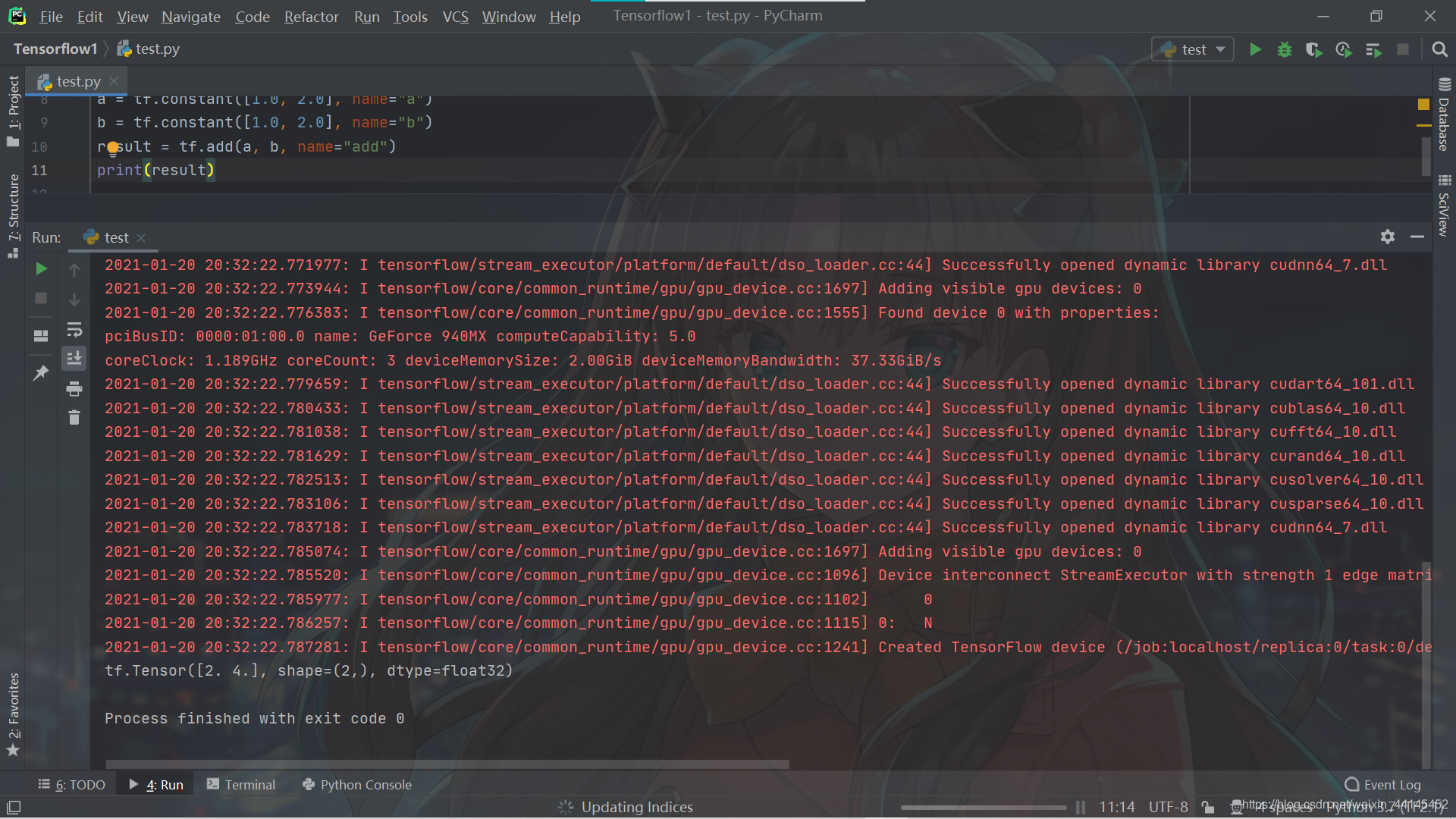The image size is (1456, 819).
Task: Toggle soft-wrap in the console output
Action: click(x=74, y=330)
